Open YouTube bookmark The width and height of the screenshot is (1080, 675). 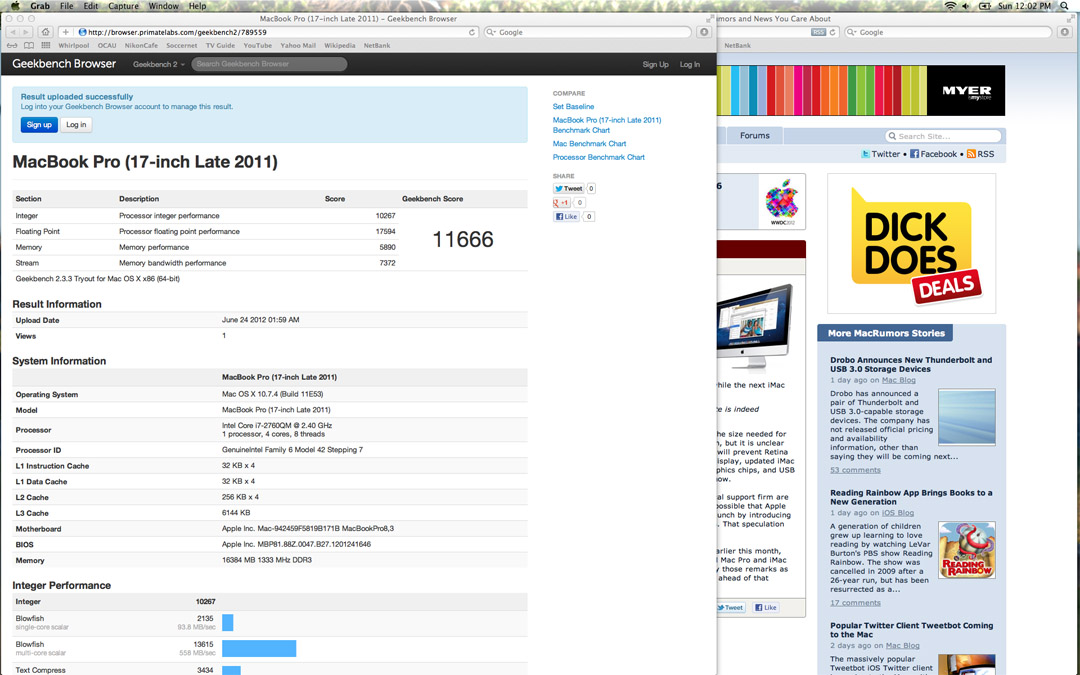coord(258,45)
